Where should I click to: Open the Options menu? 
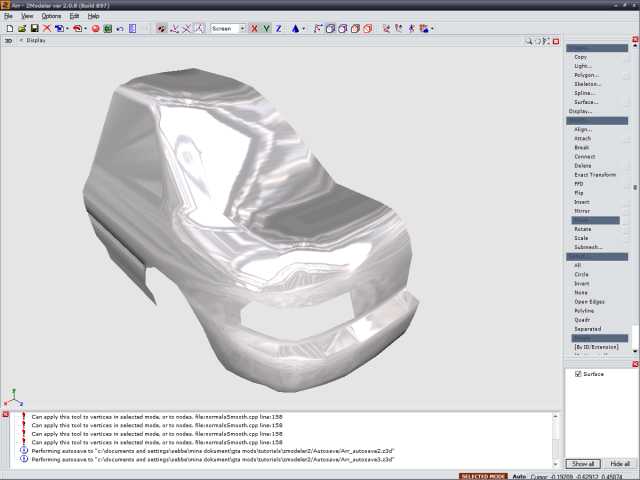[51, 16]
